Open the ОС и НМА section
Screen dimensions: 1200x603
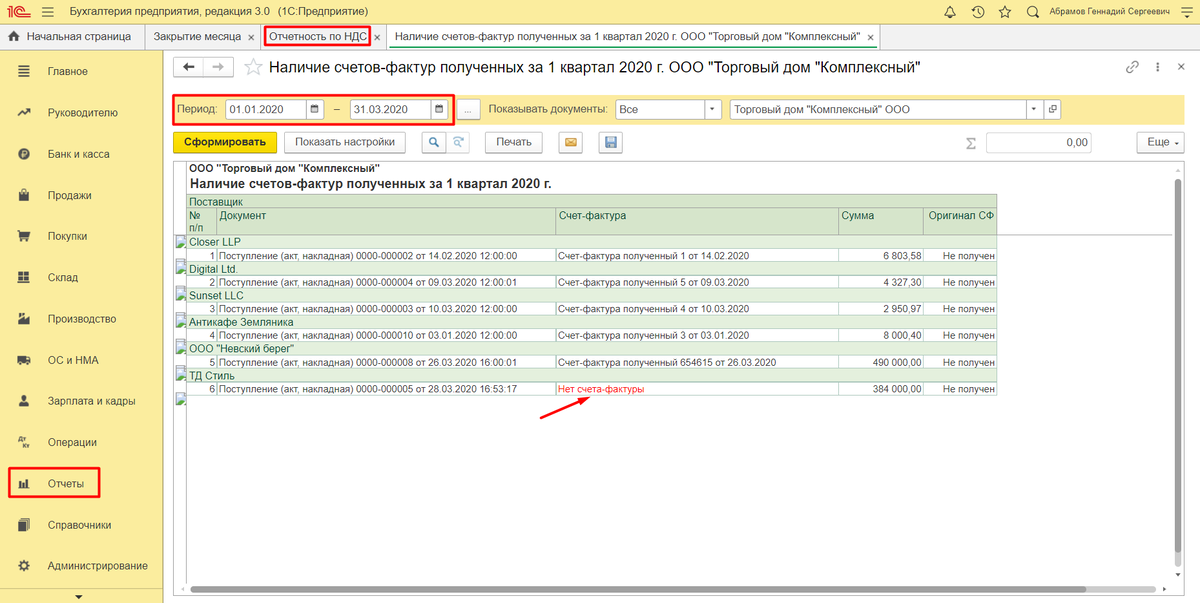coord(73,360)
